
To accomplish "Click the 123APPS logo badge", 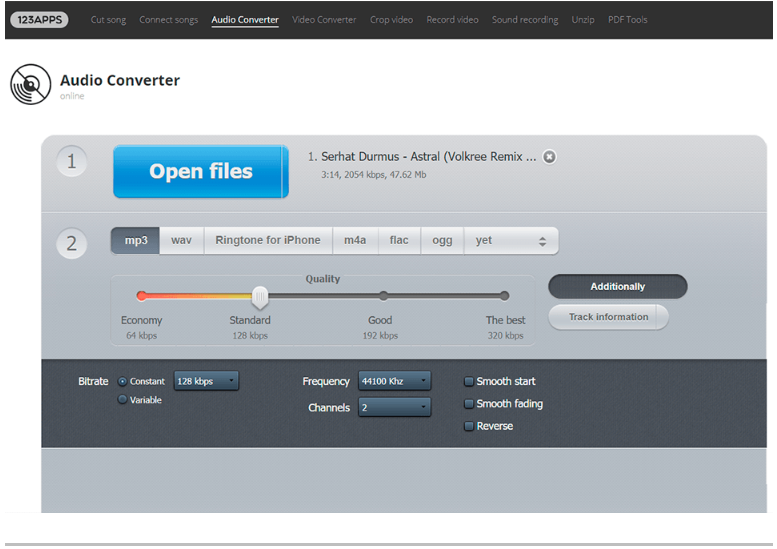I will (x=39, y=20).
